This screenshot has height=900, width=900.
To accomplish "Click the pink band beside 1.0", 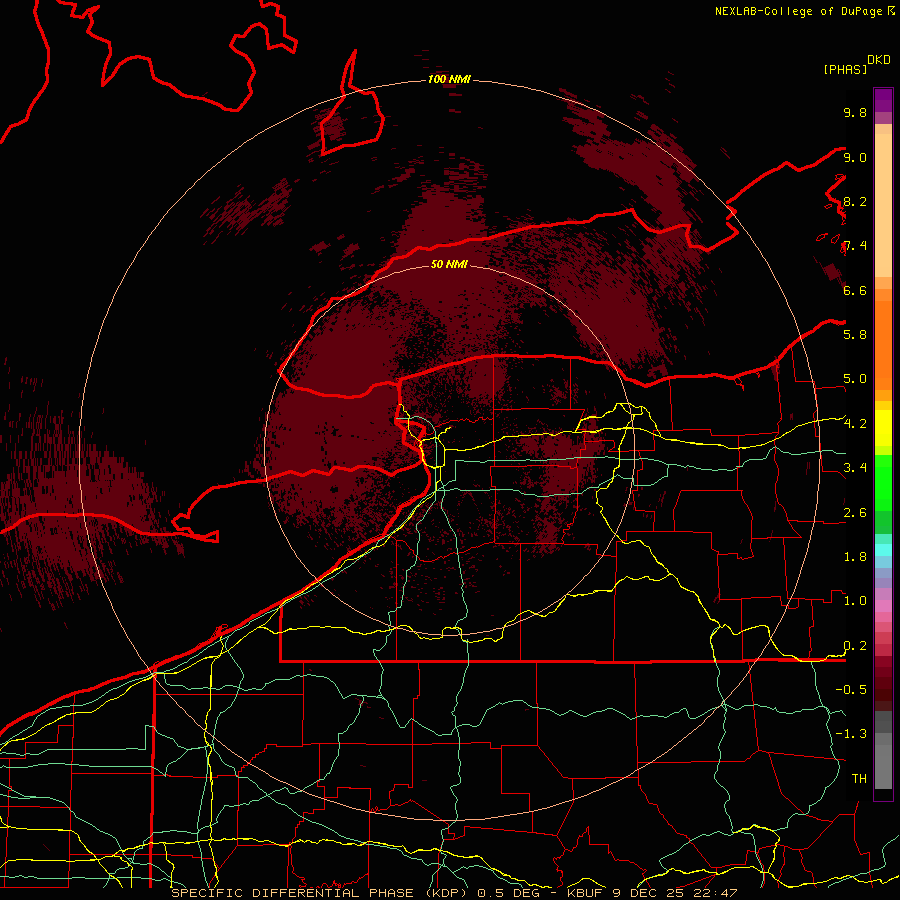I will coord(883,606).
